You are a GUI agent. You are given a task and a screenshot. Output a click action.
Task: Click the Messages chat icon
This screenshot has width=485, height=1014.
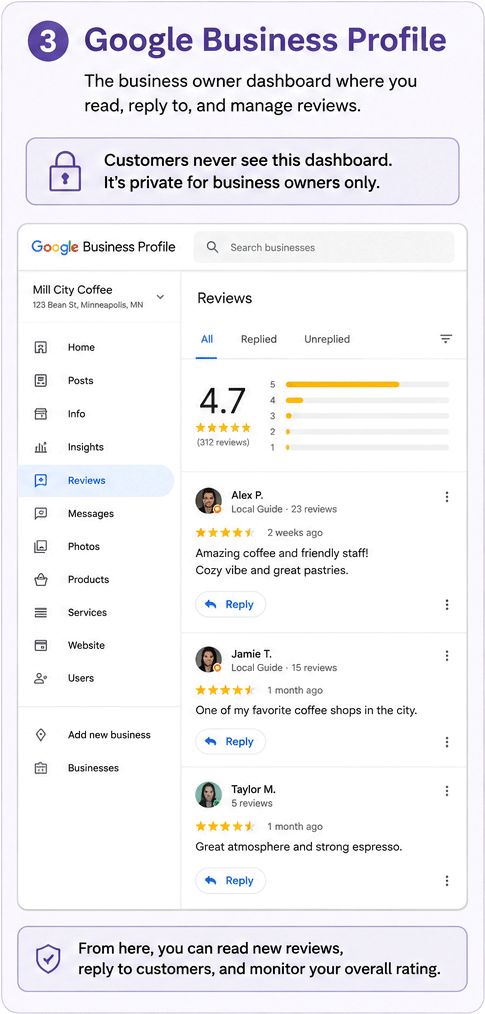click(x=40, y=513)
